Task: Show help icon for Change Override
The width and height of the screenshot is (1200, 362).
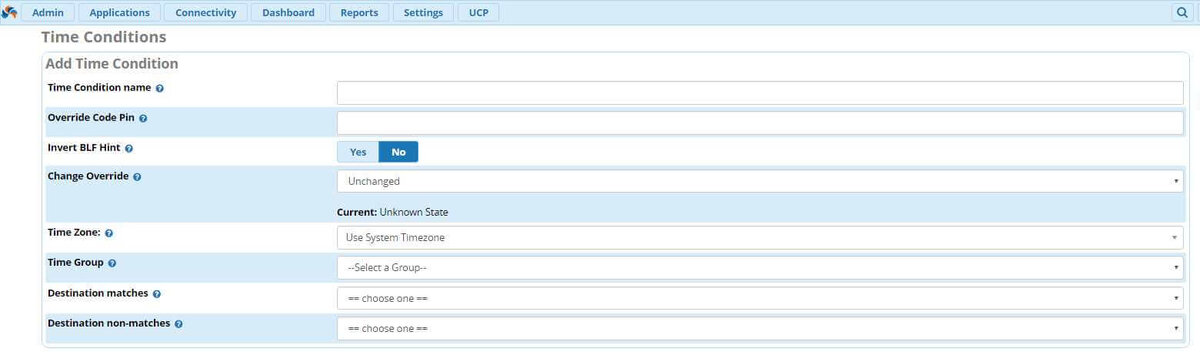Action: pyautogui.click(x=137, y=177)
